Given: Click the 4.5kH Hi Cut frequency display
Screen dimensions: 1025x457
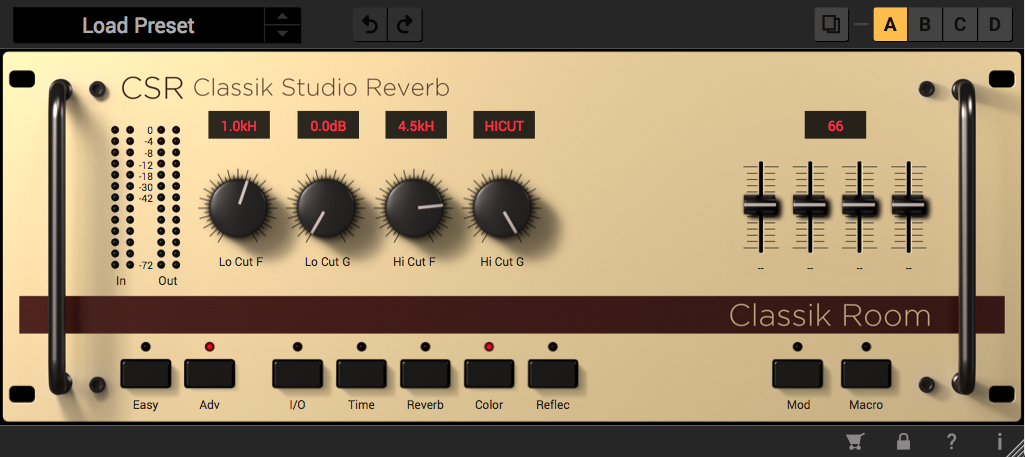Looking at the screenshot, I should click(x=416, y=125).
